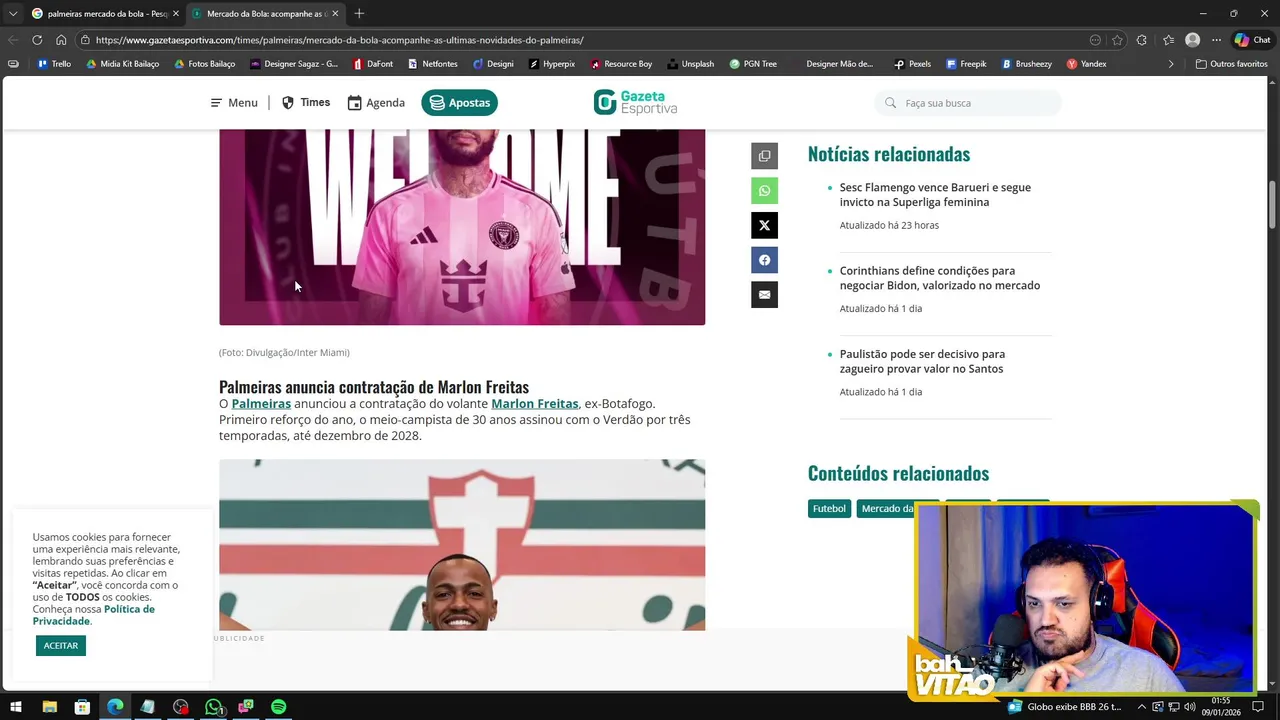Focus the 'Faça sua busca' search field
This screenshot has width=1280, height=720.
click(967, 103)
